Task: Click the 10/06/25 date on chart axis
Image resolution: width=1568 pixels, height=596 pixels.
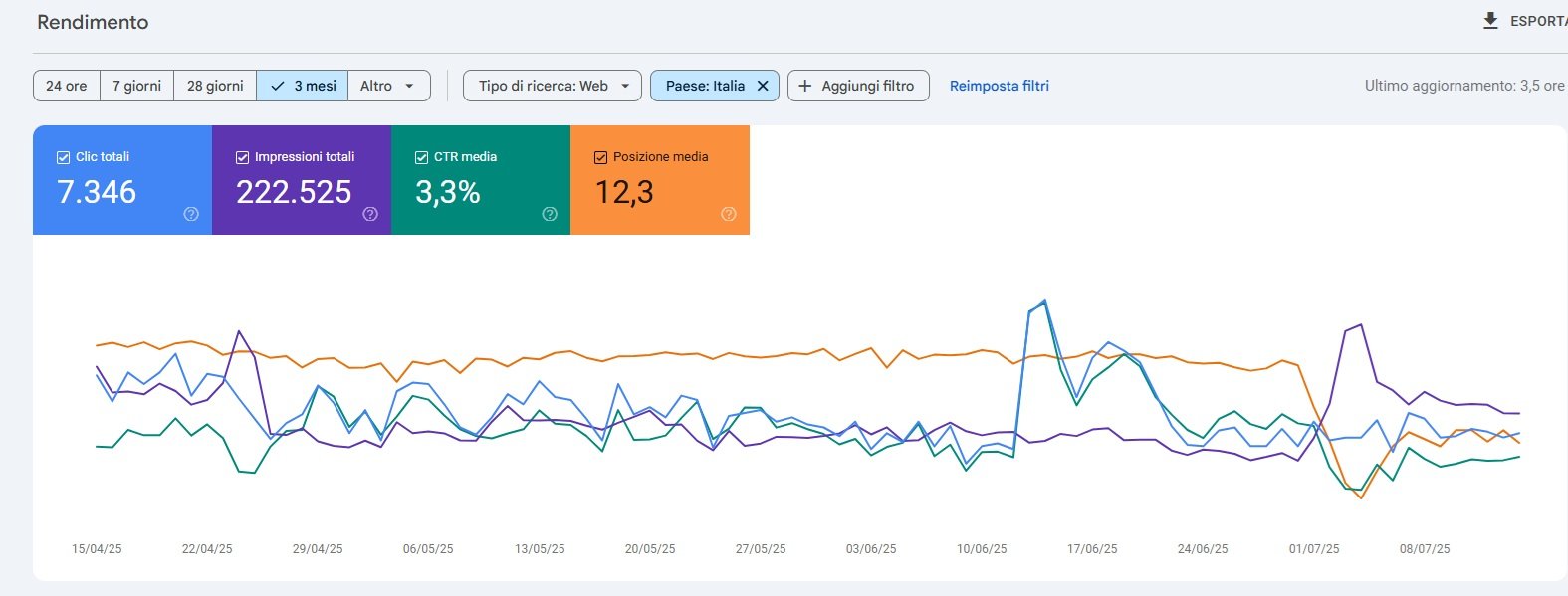Action: point(982,549)
